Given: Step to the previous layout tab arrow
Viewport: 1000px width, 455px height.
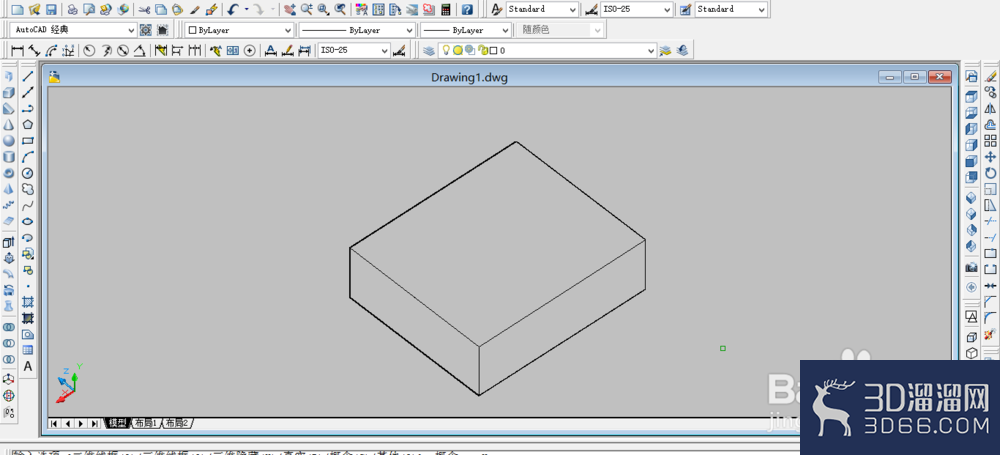Looking at the screenshot, I should [x=68, y=423].
